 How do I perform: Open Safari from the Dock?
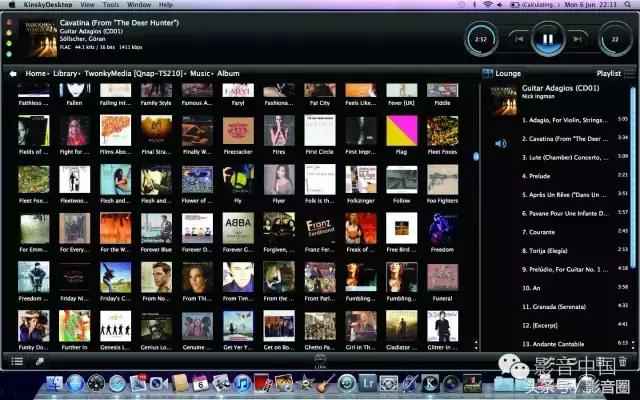point(117,384)
